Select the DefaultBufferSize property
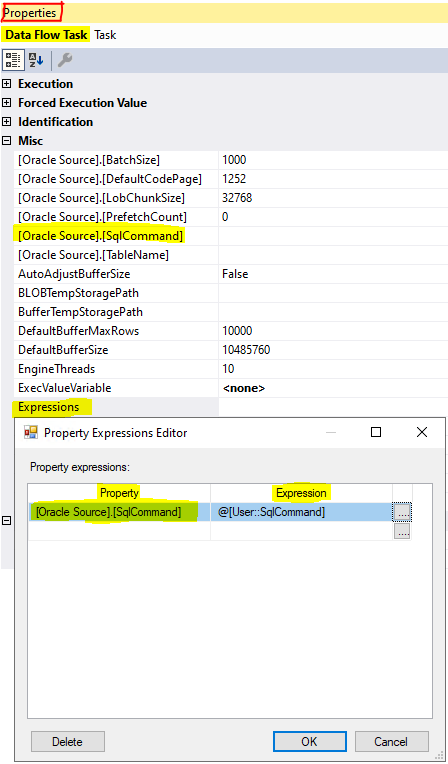This screenshot has width=448, height=764. 63,350
